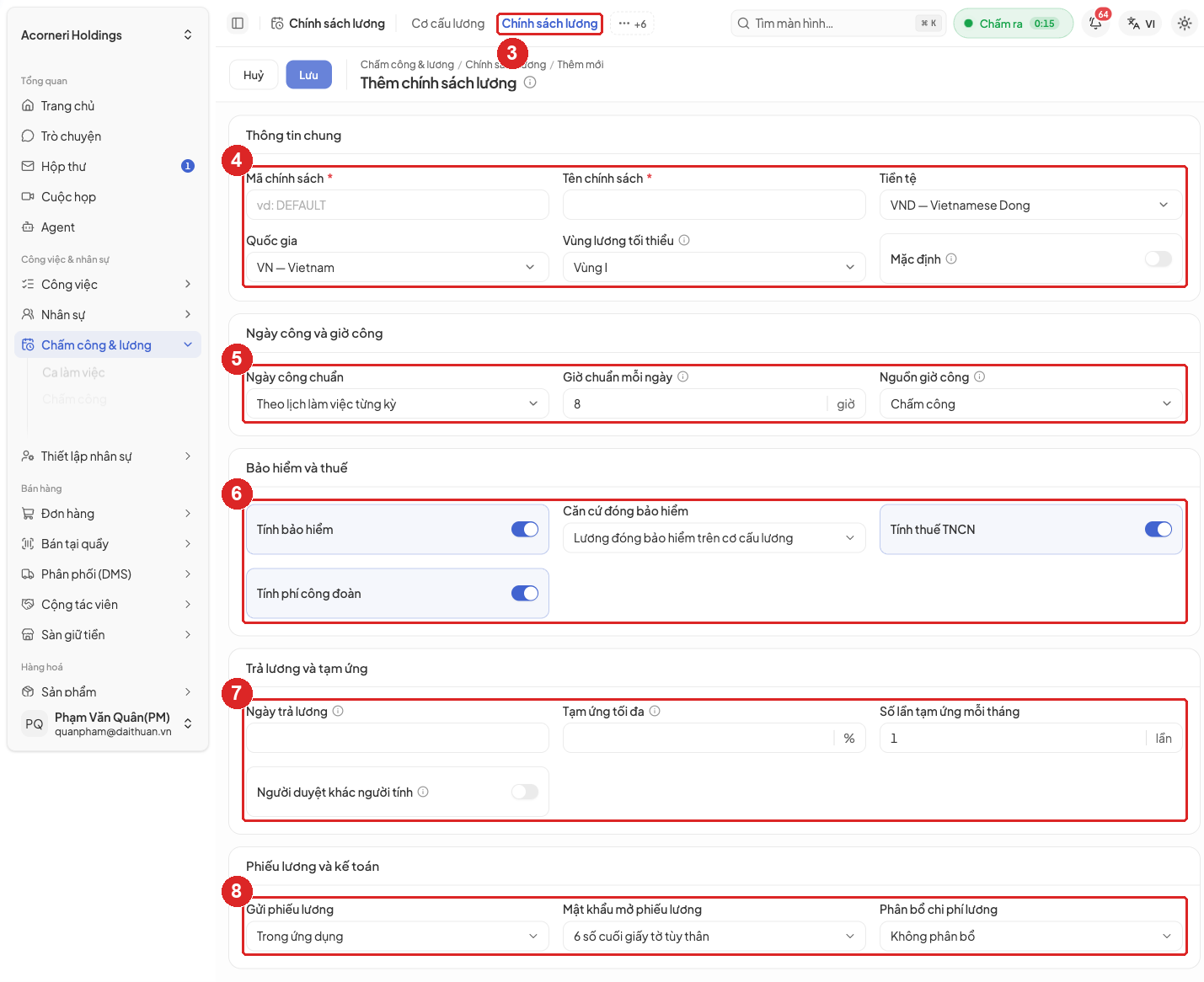This screenshot has width=1204, height=982.
Task: Click info icon next to Mặc định
Action: pos(951,259)
